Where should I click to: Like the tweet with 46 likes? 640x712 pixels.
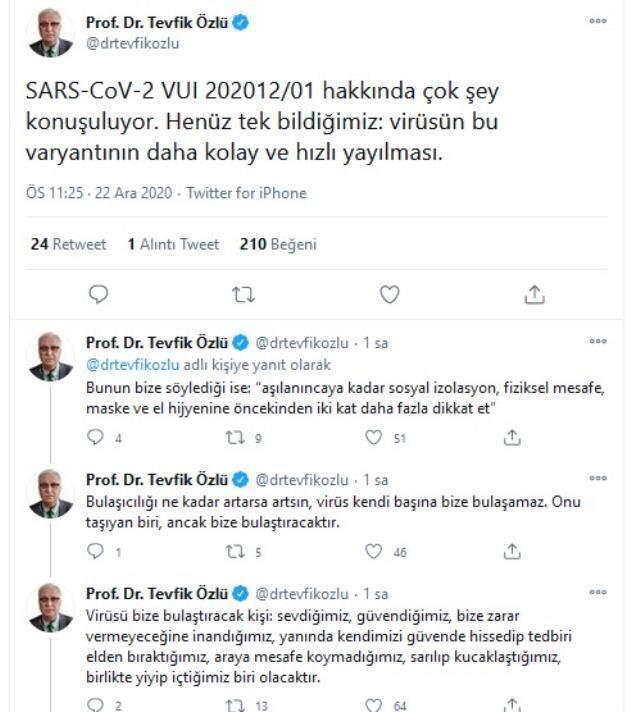(x=373, y=551)
